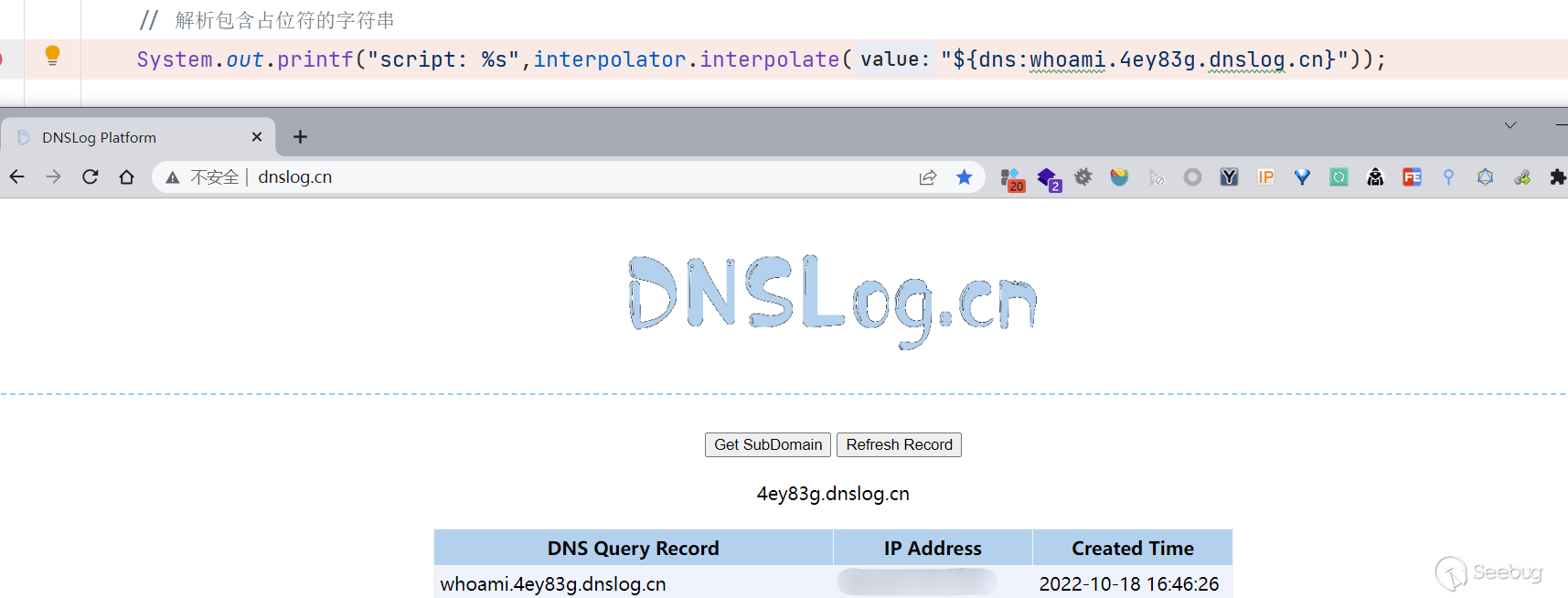Click the IP Address column header
The height and width of the screenshot is (598, 1568).
pyautogui.click(x=933, y=548)
